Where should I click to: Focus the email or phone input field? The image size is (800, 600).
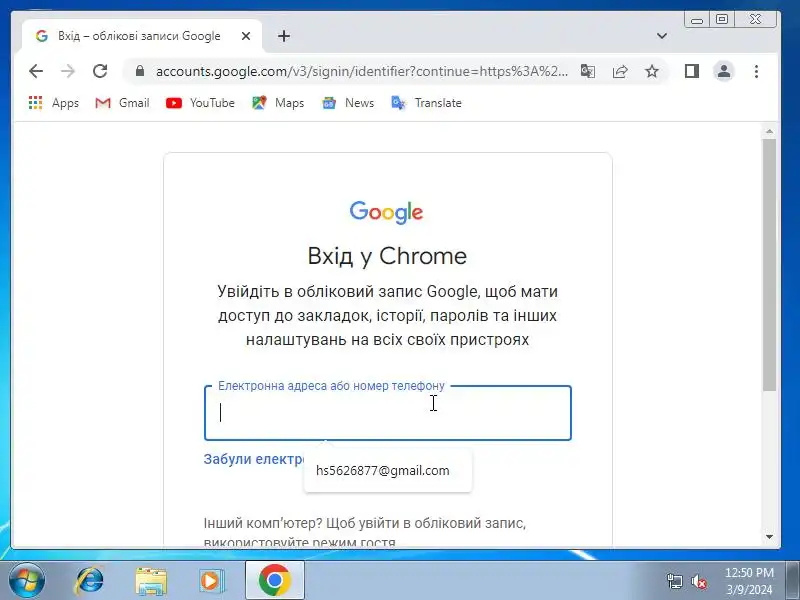388,413
